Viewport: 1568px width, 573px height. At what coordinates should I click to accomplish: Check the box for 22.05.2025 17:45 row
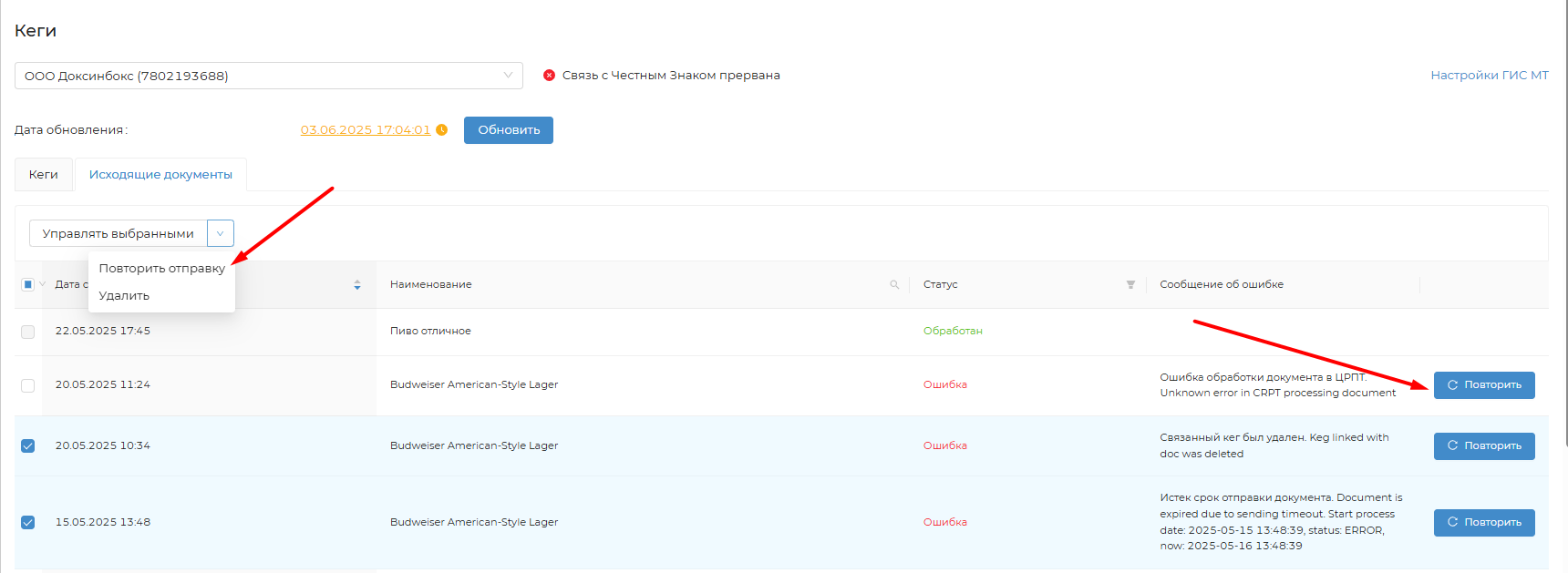(27, 332)
